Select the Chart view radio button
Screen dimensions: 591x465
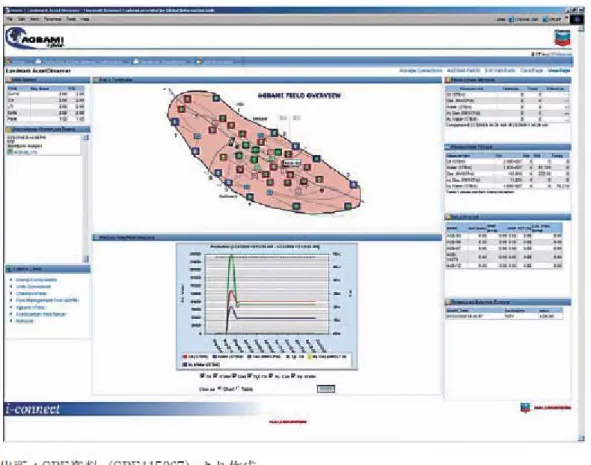tap(219, 389)
